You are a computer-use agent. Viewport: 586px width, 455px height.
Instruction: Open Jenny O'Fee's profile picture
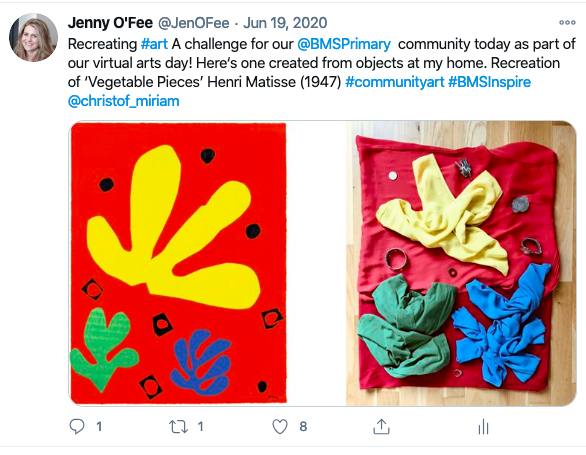33,37
